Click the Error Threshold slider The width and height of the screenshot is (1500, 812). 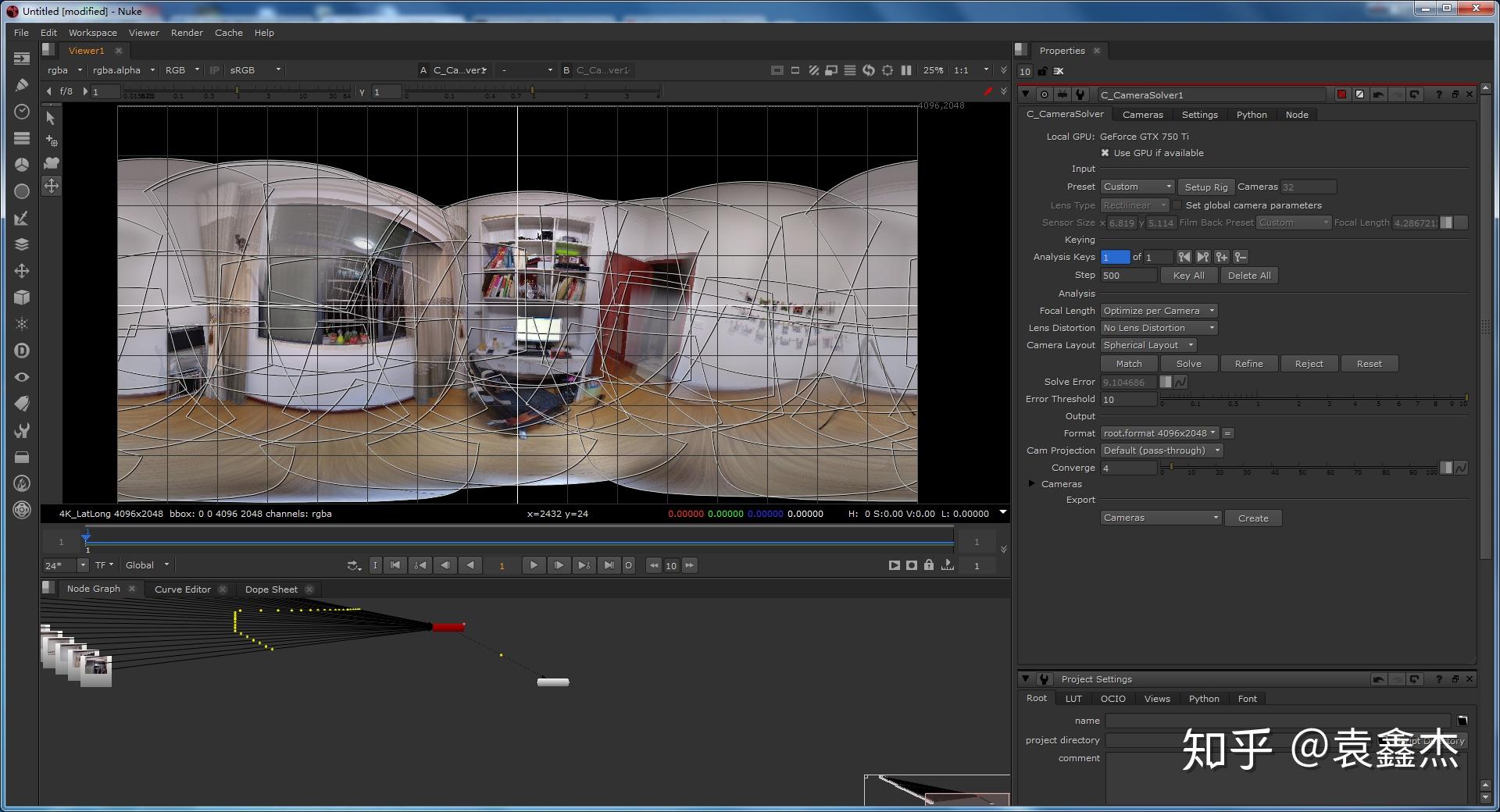pos(1314,400)
